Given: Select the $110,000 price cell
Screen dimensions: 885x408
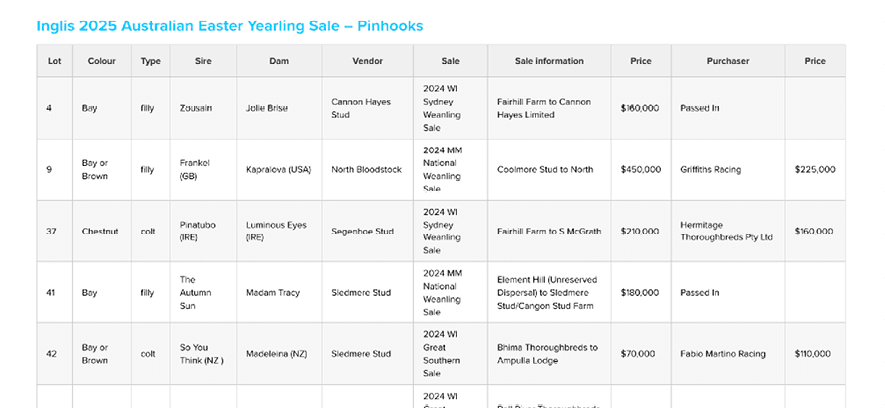Looking at the screenshot, I should click(814, 353).
